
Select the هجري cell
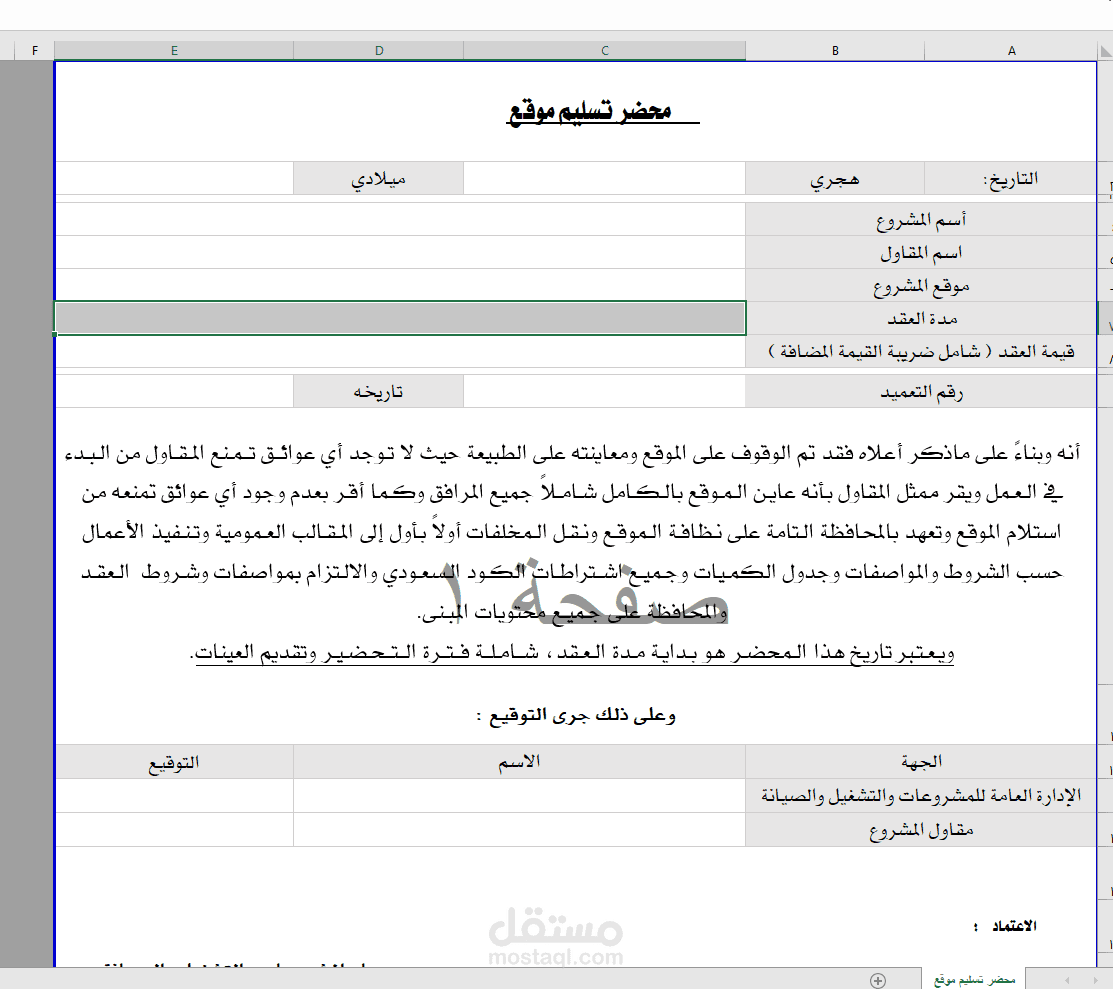(x=835, y=178)
